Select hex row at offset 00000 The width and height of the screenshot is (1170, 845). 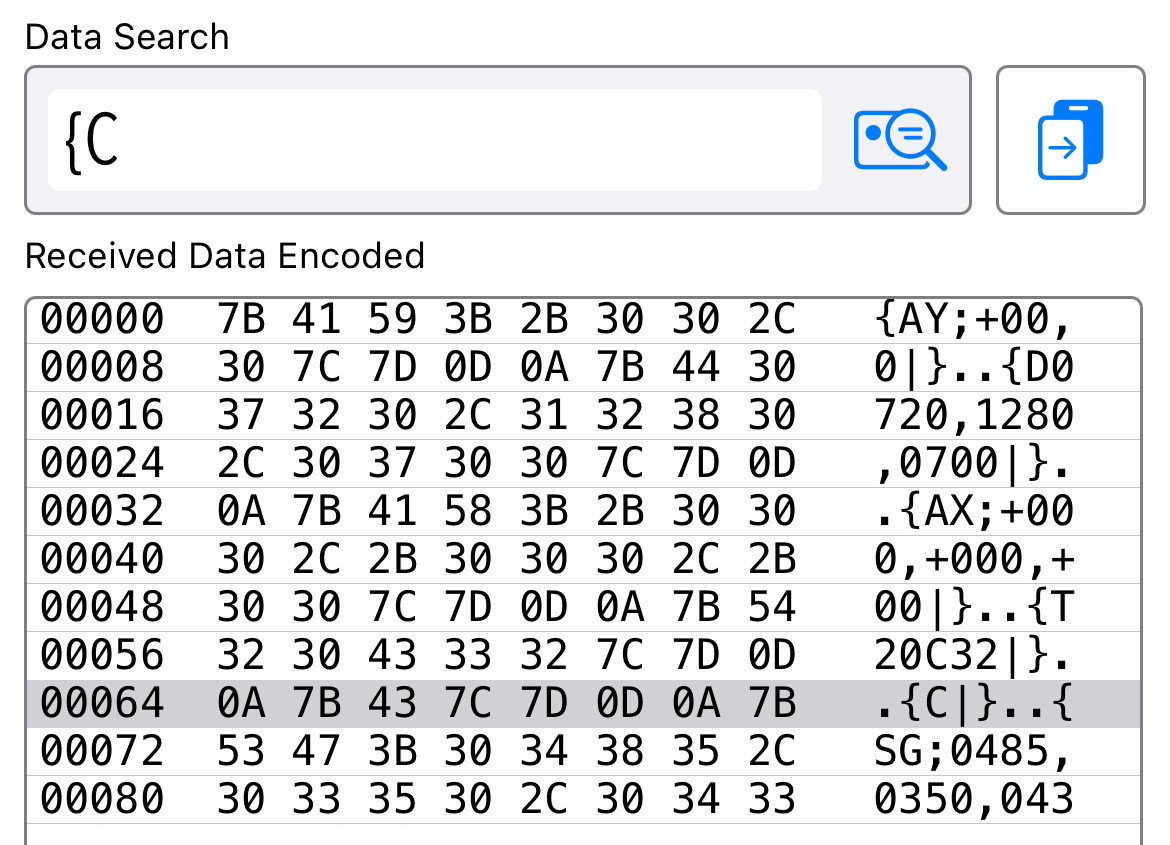tap(584, 320)
